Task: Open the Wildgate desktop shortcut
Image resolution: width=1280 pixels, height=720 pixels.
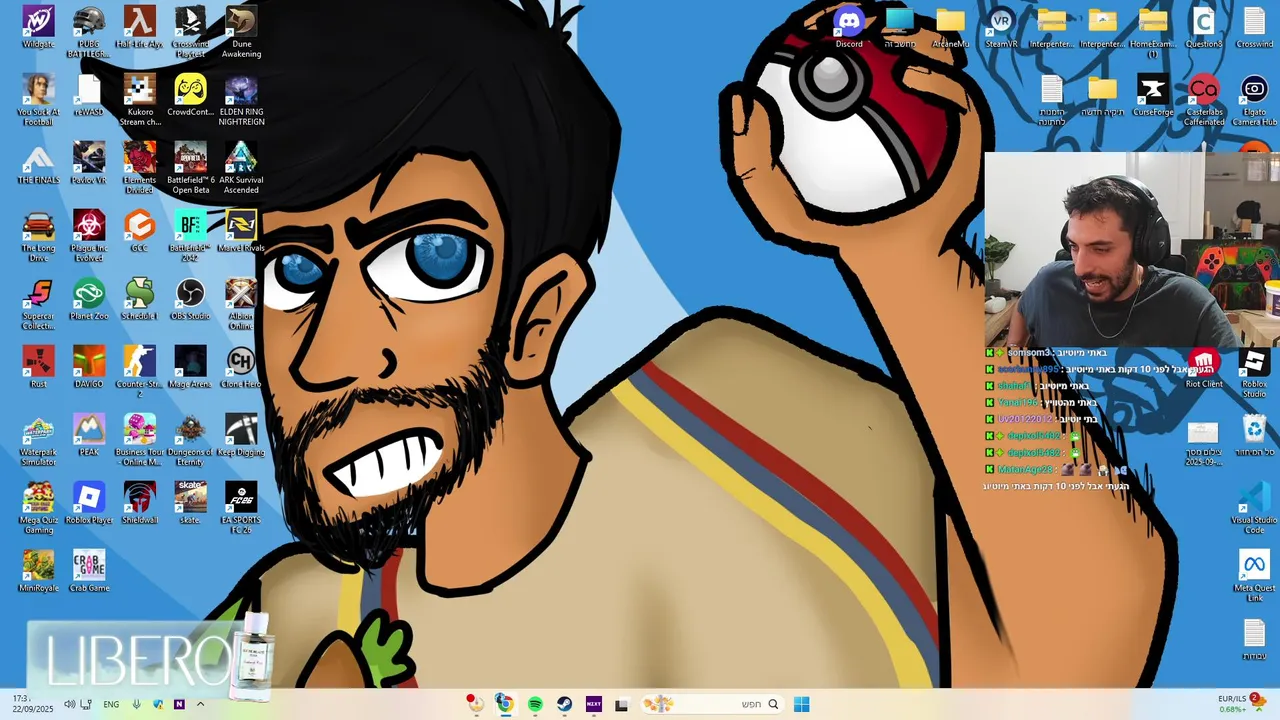Action: (38, 27)
